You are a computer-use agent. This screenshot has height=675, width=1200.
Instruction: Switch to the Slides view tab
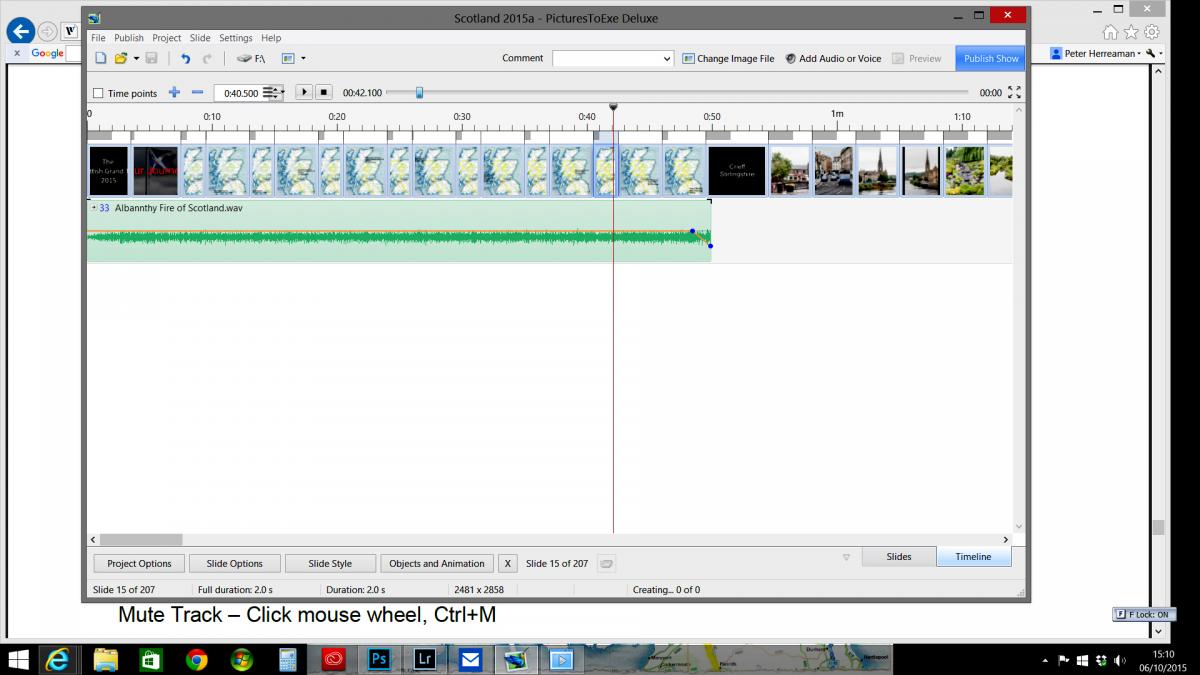899,556
